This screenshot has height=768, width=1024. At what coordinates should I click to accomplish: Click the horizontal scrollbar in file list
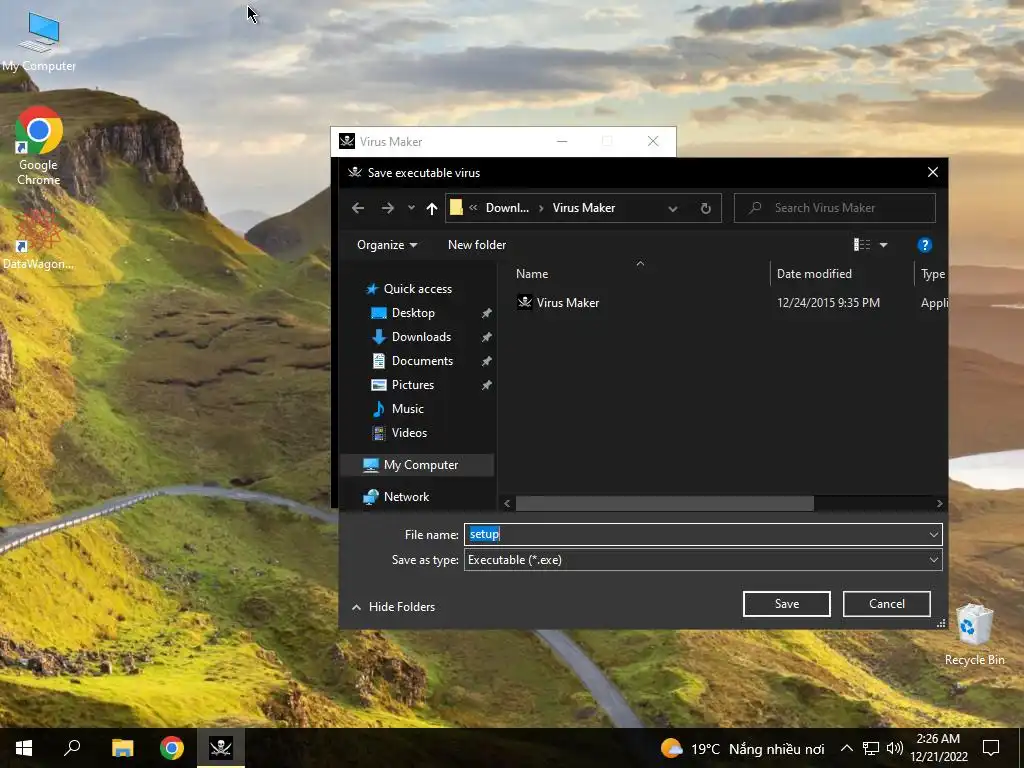665,504
